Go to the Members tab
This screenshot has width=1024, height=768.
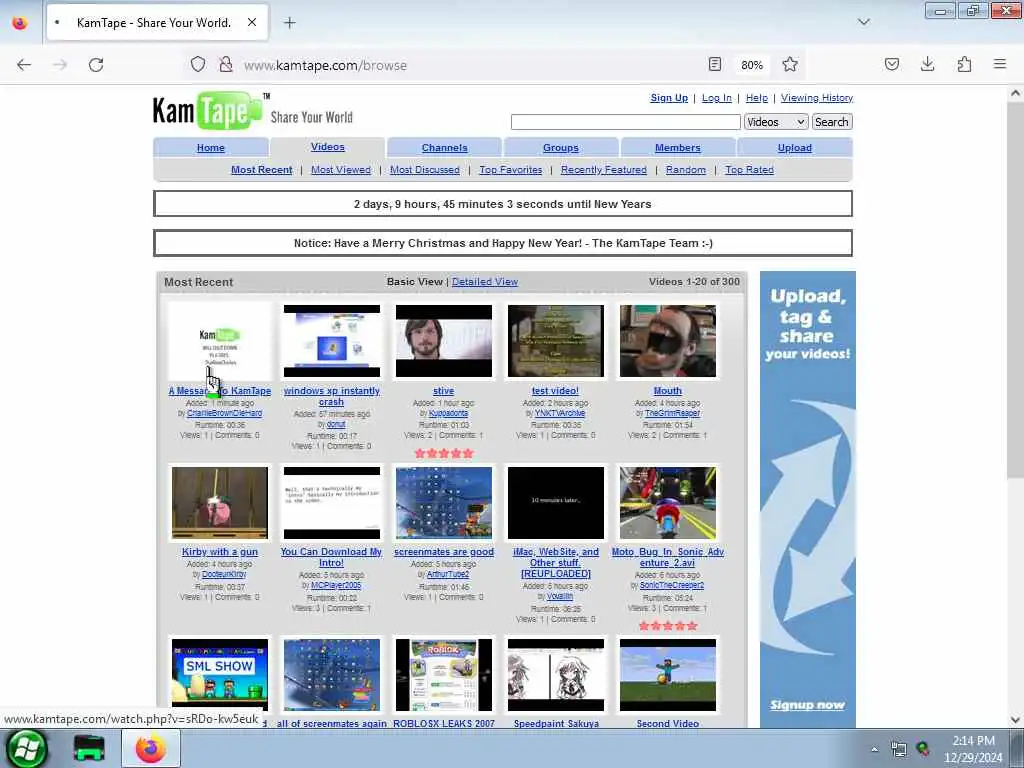(x=677, y=148)
